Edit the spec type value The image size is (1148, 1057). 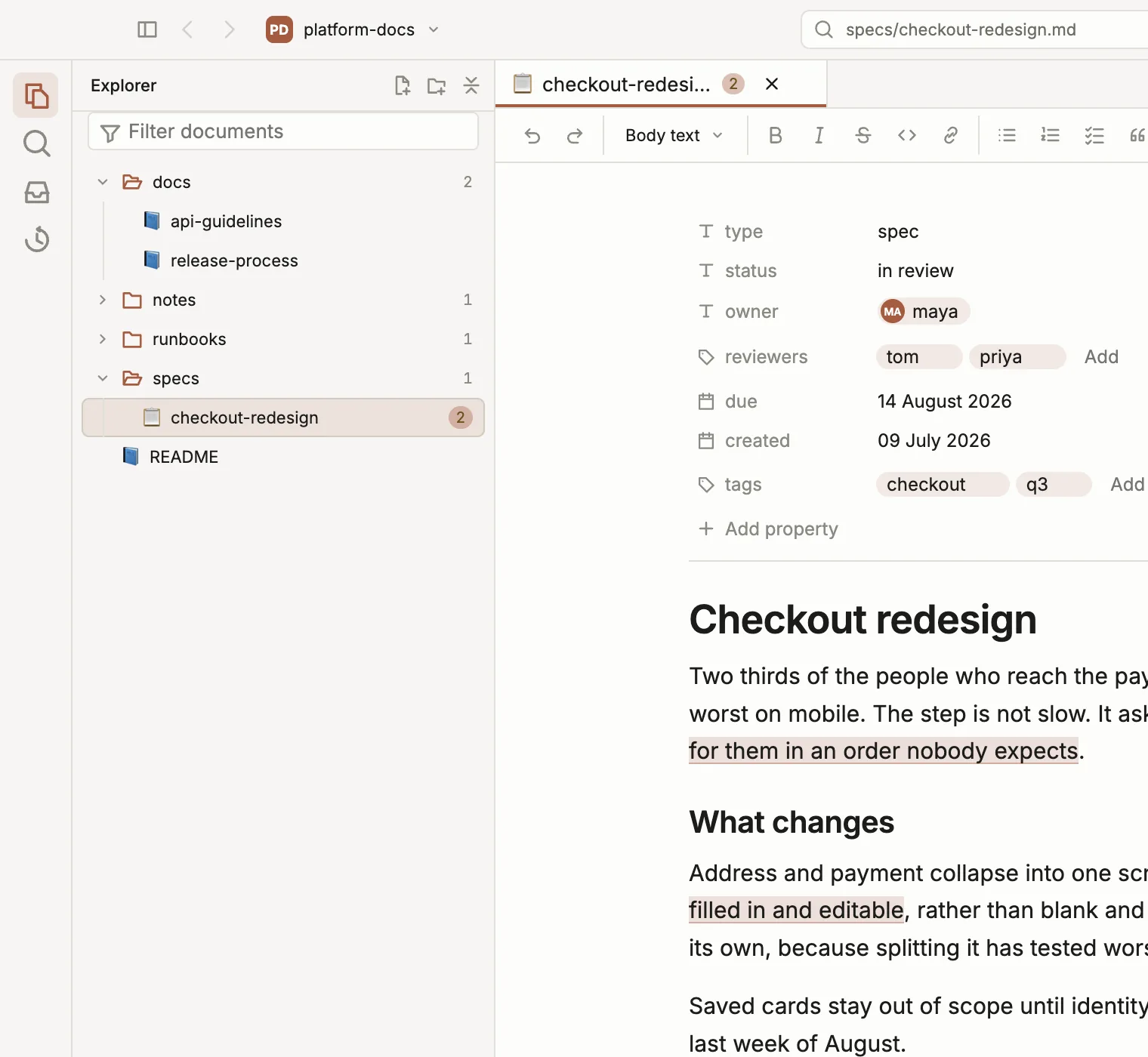tap(898, 232)
